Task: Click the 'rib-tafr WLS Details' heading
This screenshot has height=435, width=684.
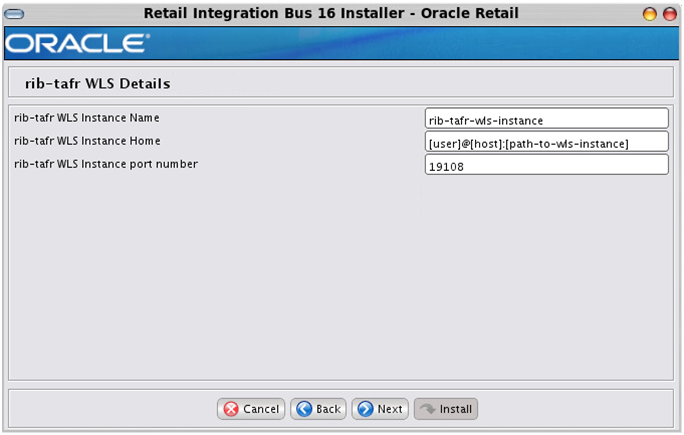Action: 98,83
